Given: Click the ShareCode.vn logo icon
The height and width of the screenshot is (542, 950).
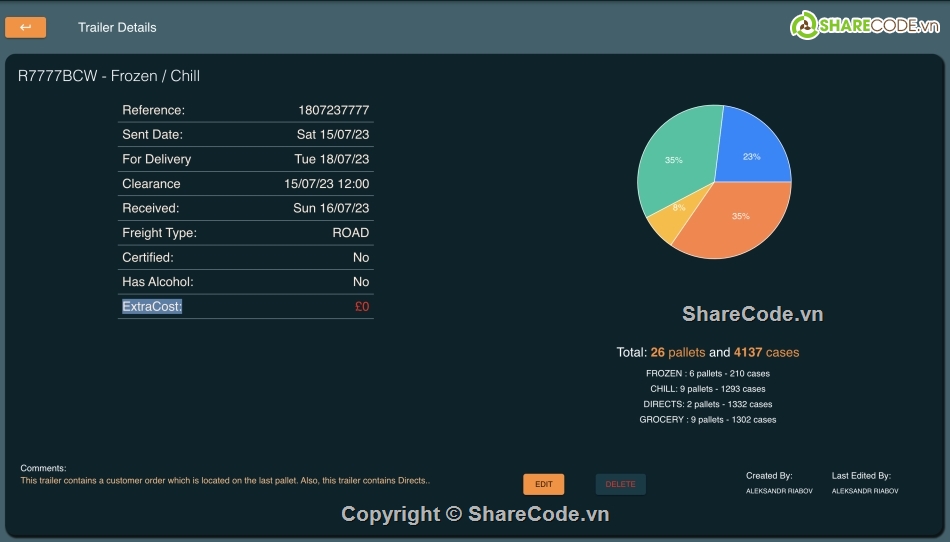Looking at the screenshot, I should point(805,26).
